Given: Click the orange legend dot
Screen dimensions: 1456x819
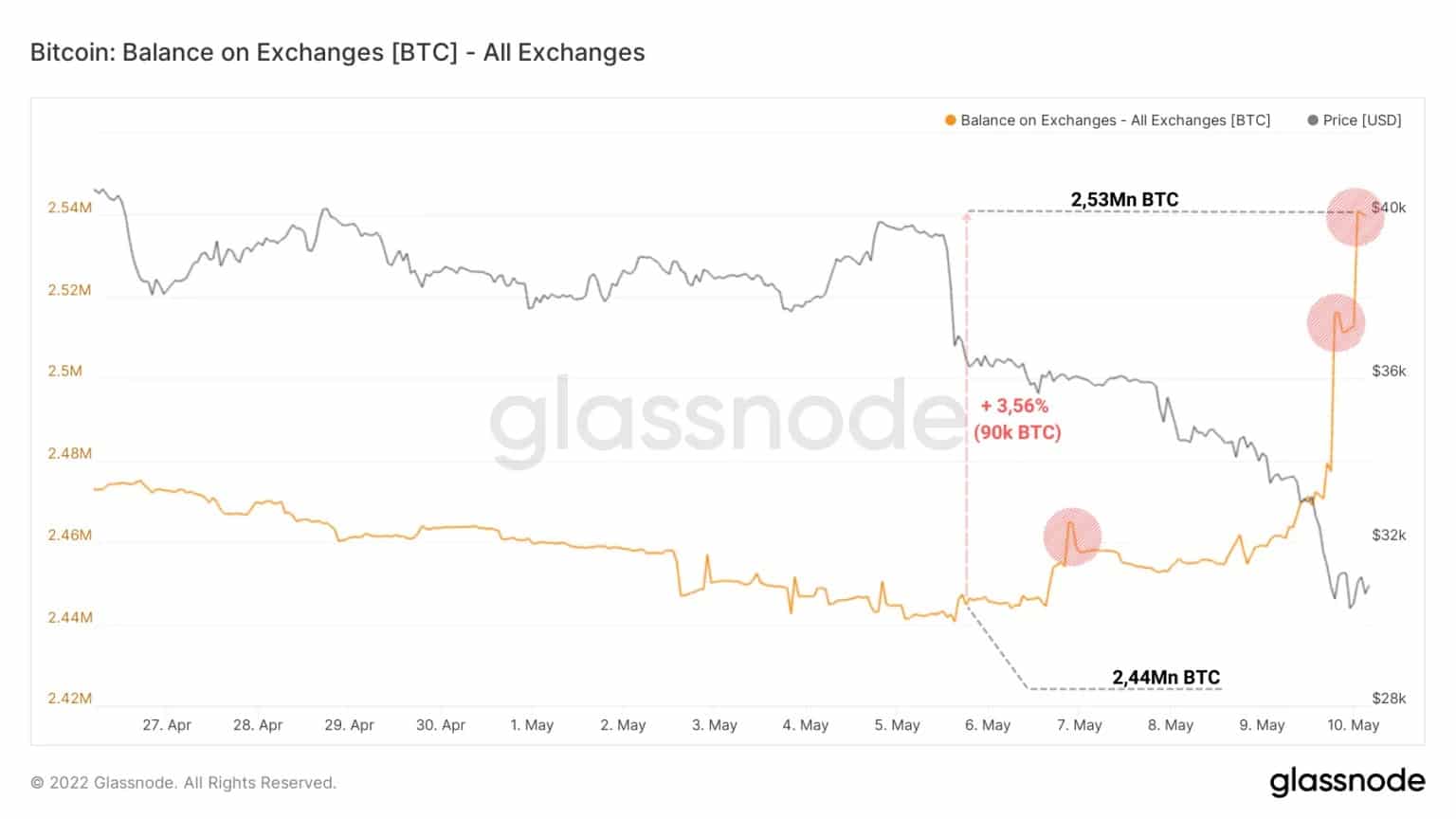Looking at the screenshot, I should tap(950, 120).
